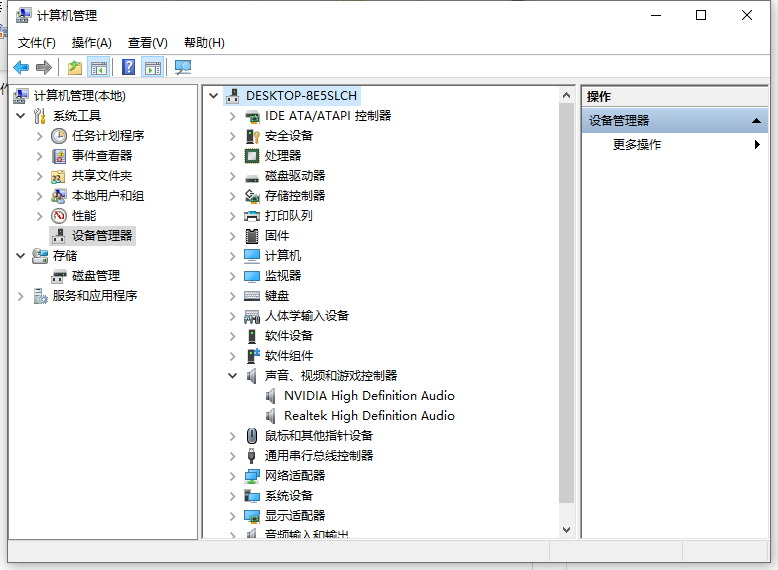Collapse the 系统工具 tree node
Screen dimensions: 778x570
pyautogui.click(x=21, y=116)
